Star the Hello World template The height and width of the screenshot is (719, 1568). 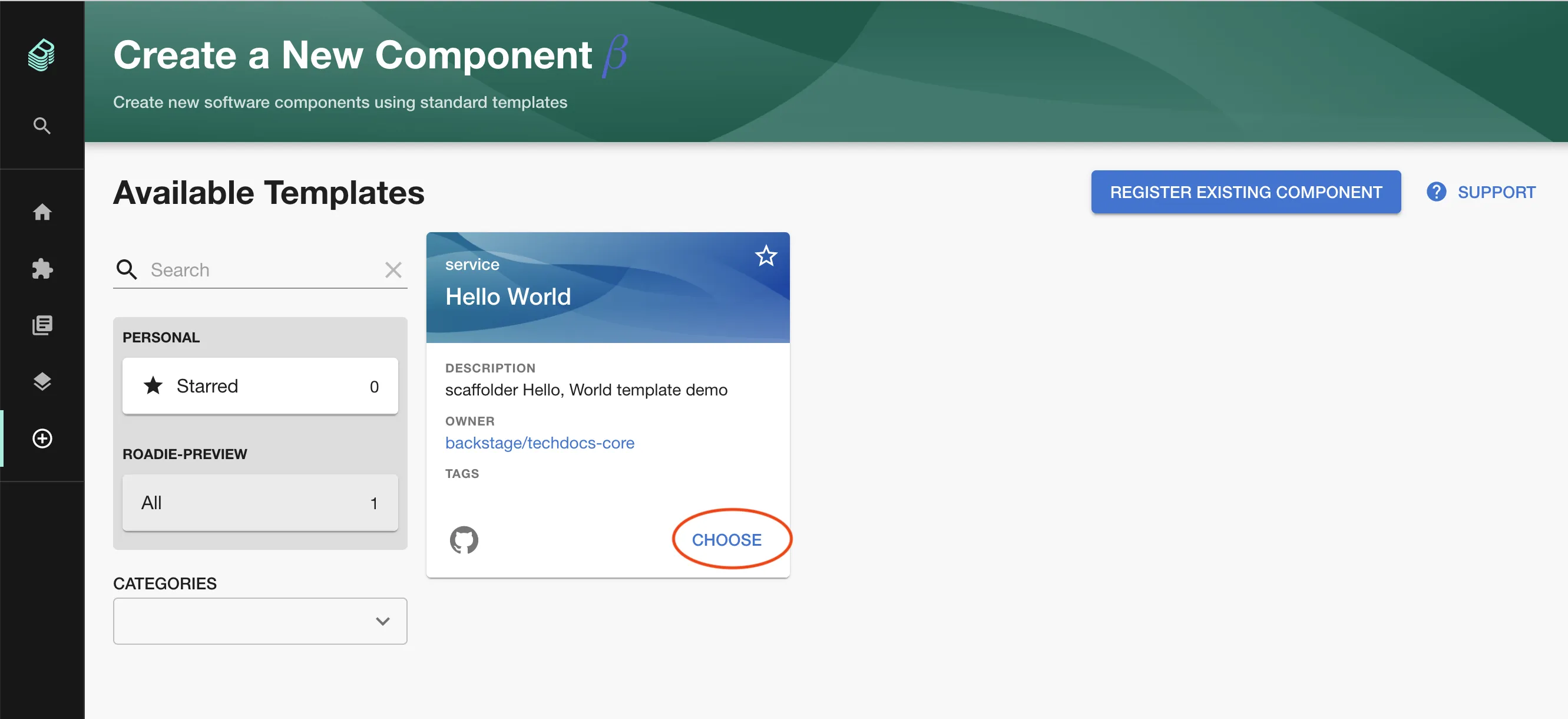(766, 256)
